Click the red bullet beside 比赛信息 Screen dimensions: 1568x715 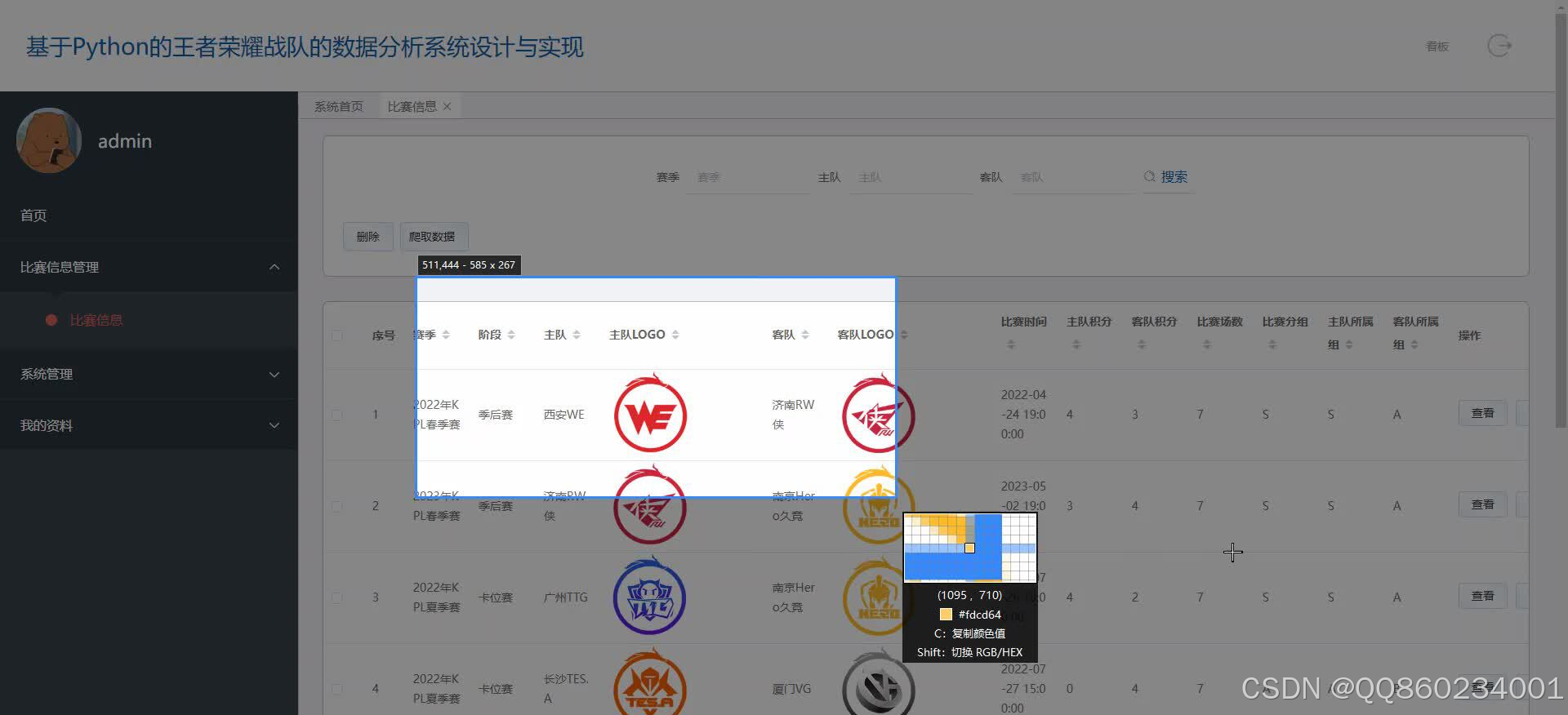[51, 320]
